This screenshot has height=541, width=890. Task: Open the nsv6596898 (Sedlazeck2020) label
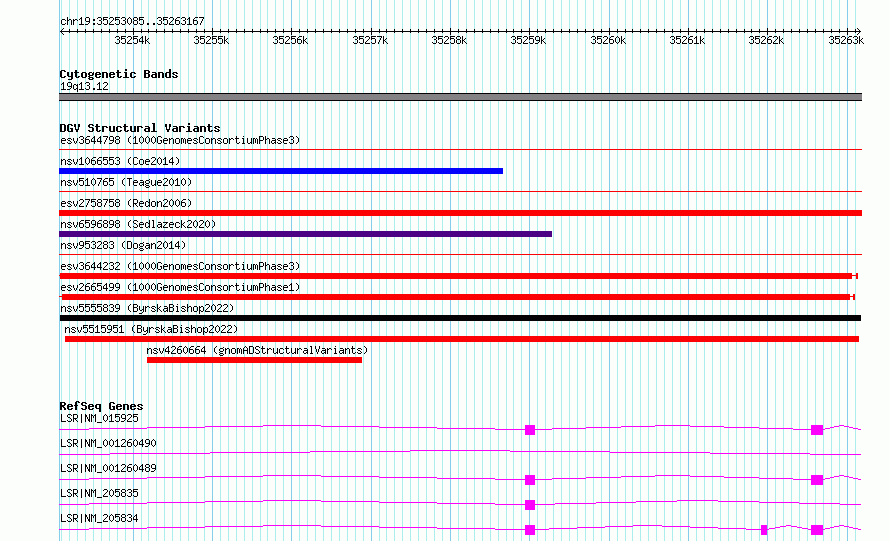[x=138, y=224]
